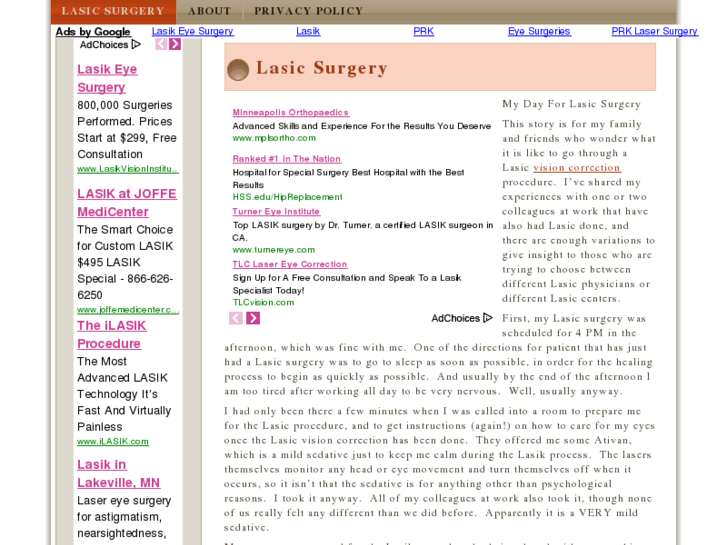The height and width of the screenshot is (545, 727).
Task: Visit the www.iLASIK.com link
Action: coord(113,442)
